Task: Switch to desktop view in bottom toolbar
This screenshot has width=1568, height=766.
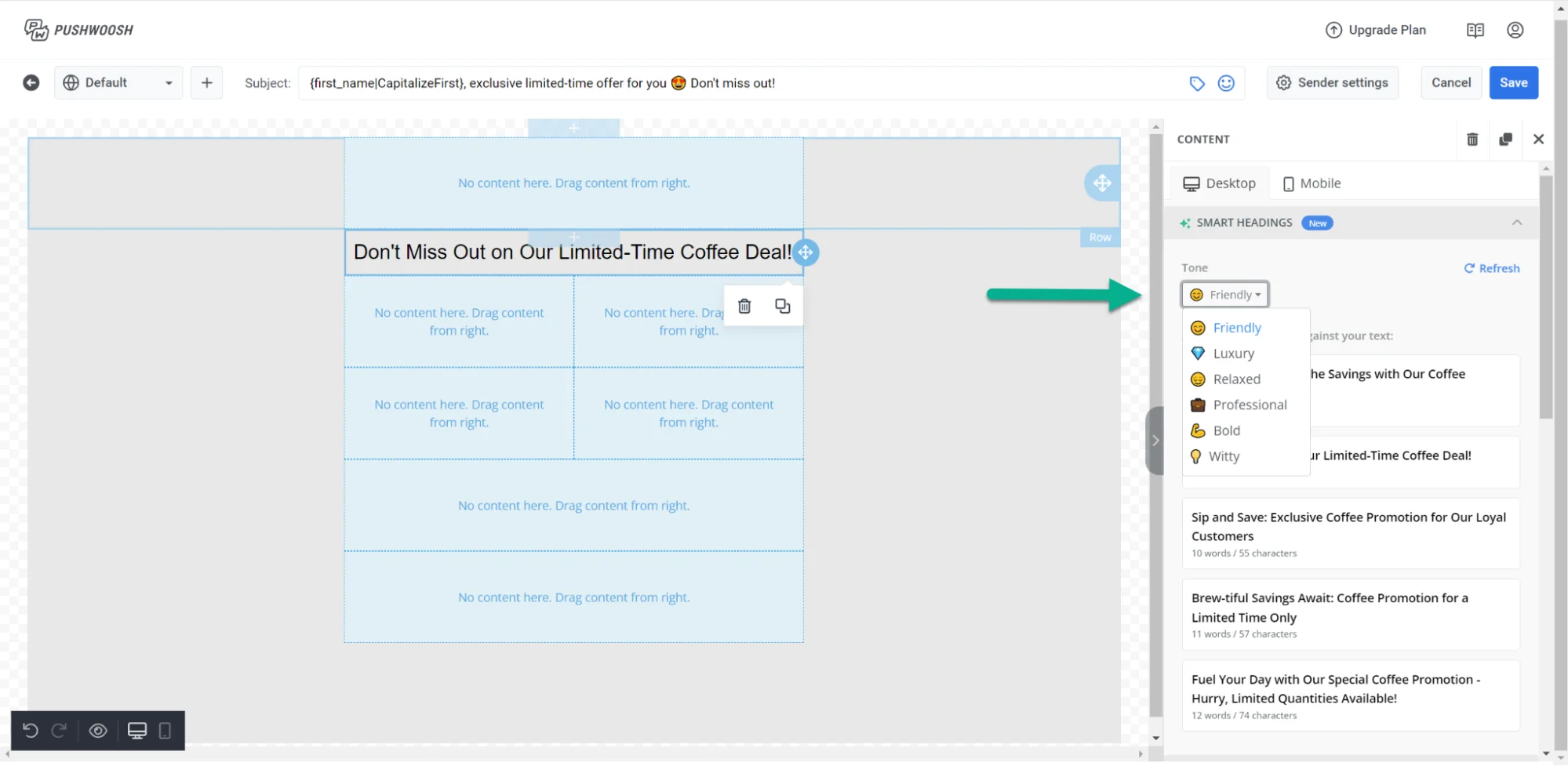Action: [137, 731]
